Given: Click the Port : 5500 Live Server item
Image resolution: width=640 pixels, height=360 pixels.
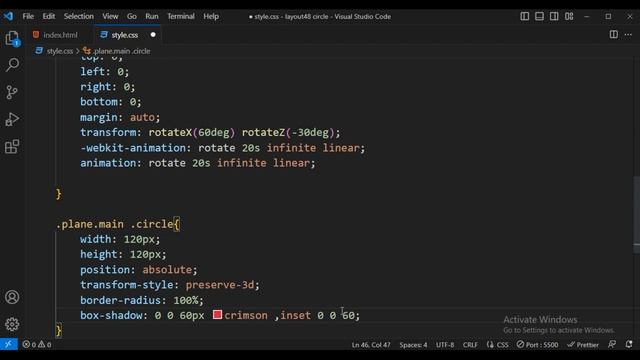Looking at the screenshot, I should pyautogui.click(x=537, y=344).
